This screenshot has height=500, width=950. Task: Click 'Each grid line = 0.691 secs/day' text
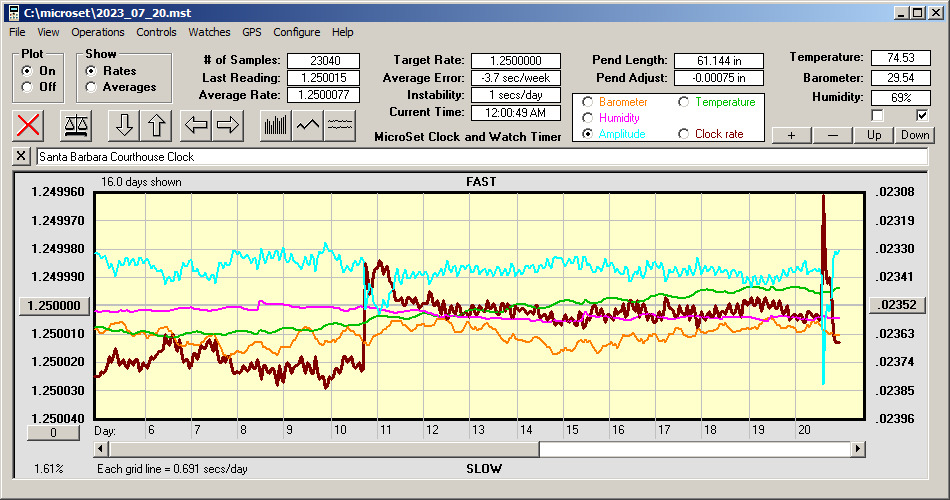172,468
